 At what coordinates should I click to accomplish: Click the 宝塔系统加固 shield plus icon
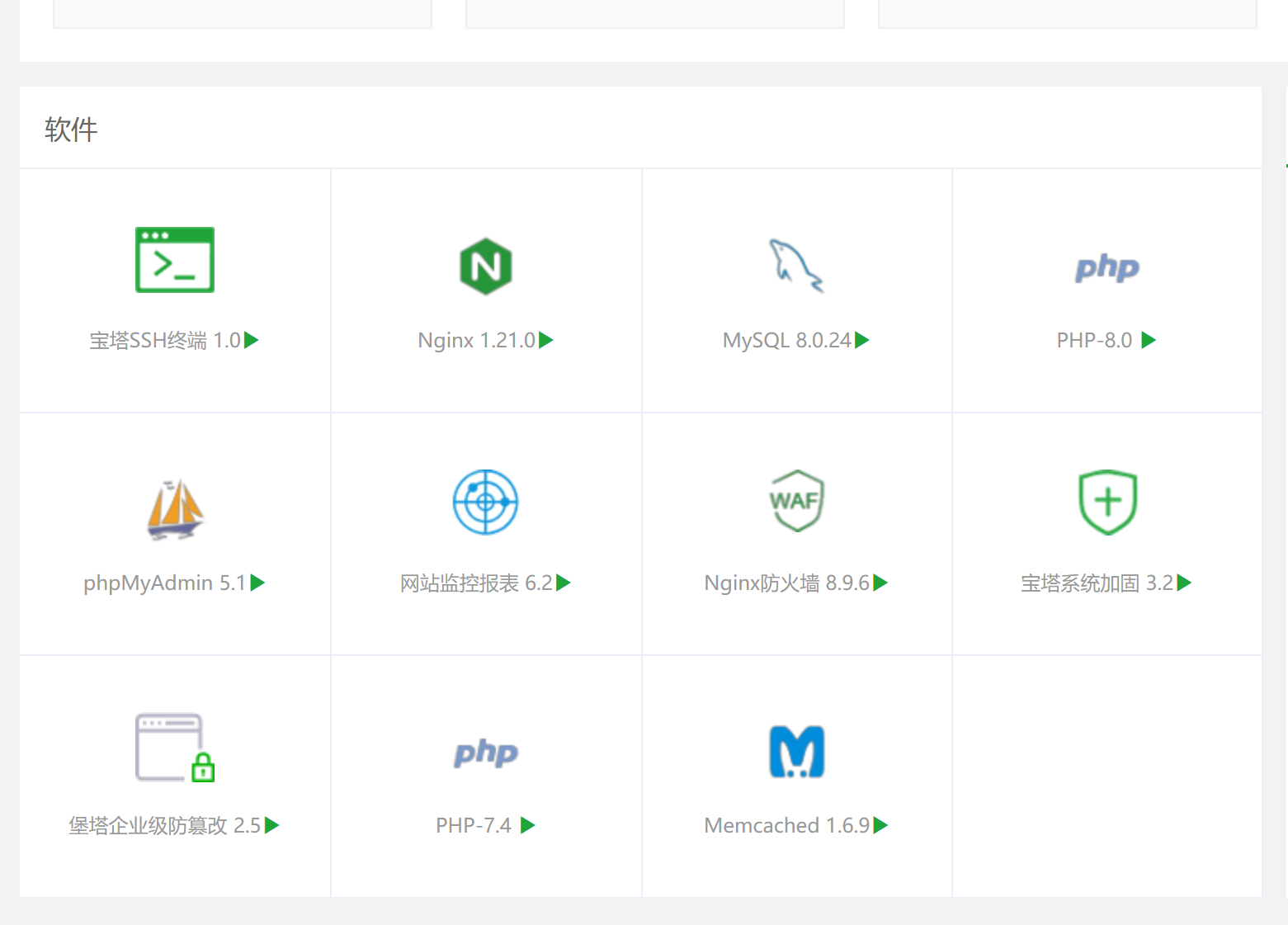pyautogui.click(x=1107, y=503)
